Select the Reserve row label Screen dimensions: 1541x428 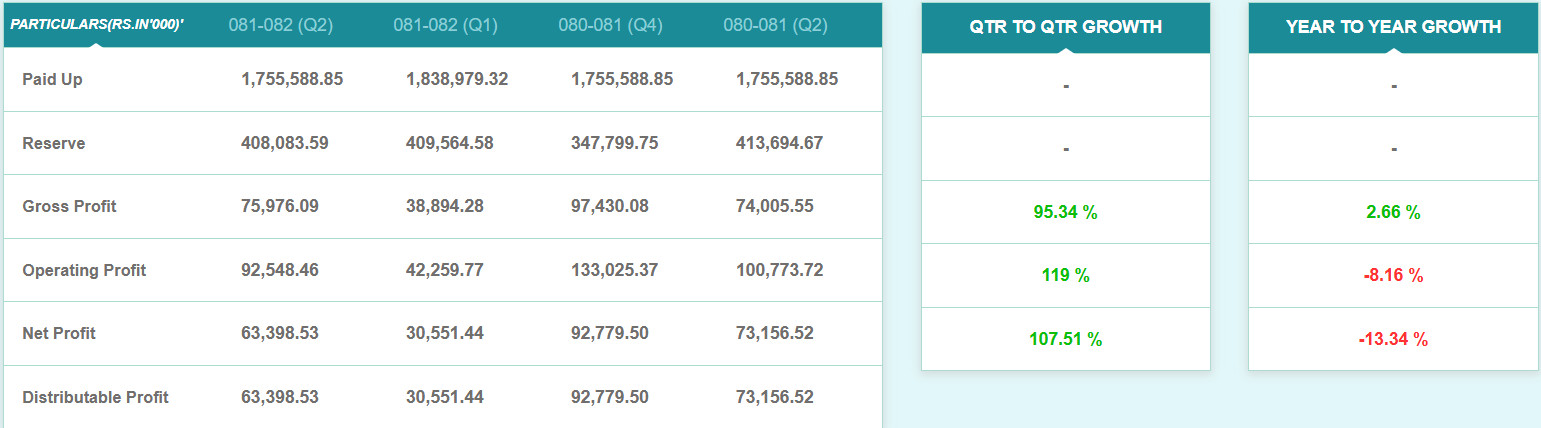point(54,143)
